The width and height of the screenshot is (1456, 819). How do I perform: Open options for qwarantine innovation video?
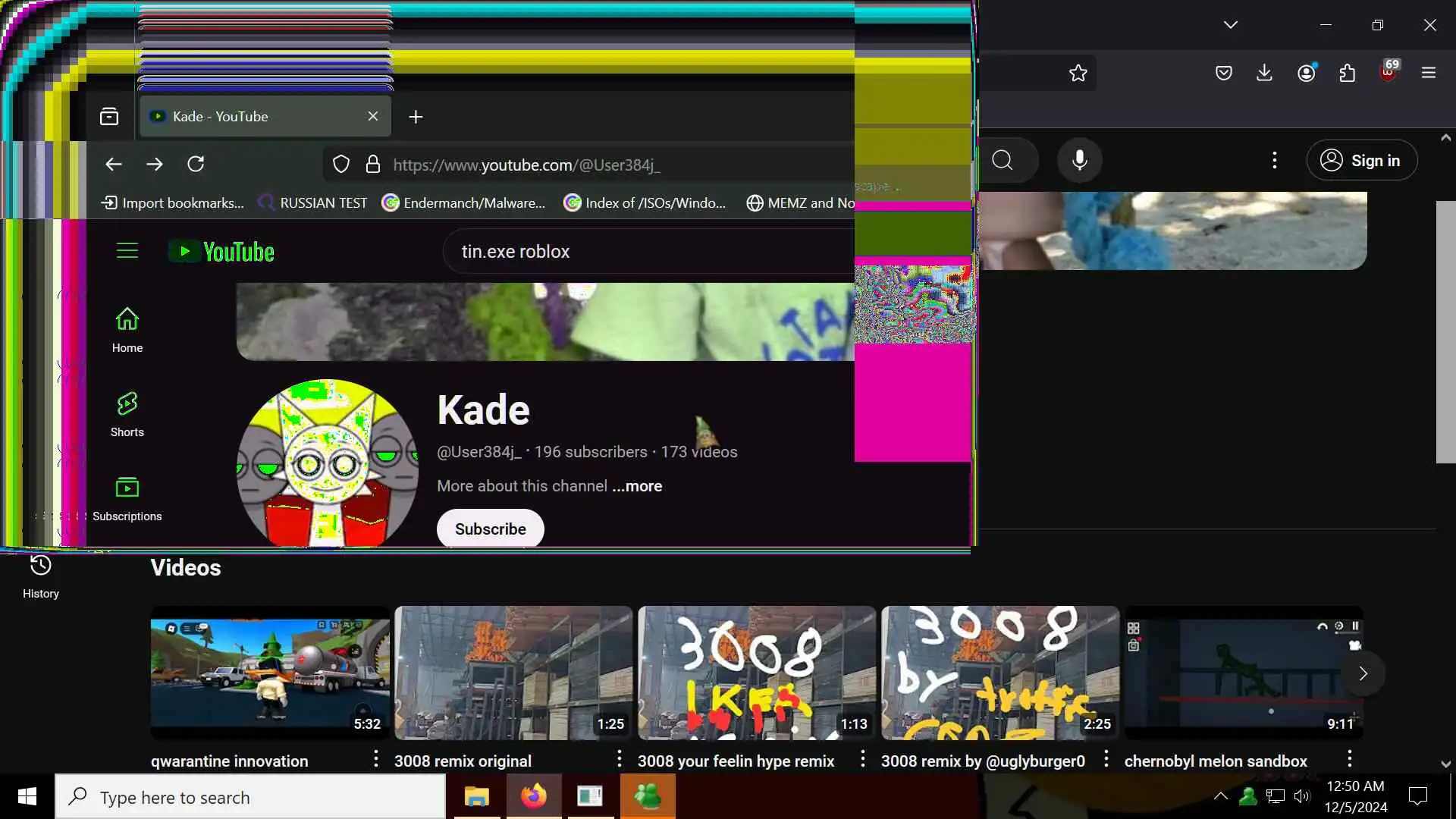375,759
